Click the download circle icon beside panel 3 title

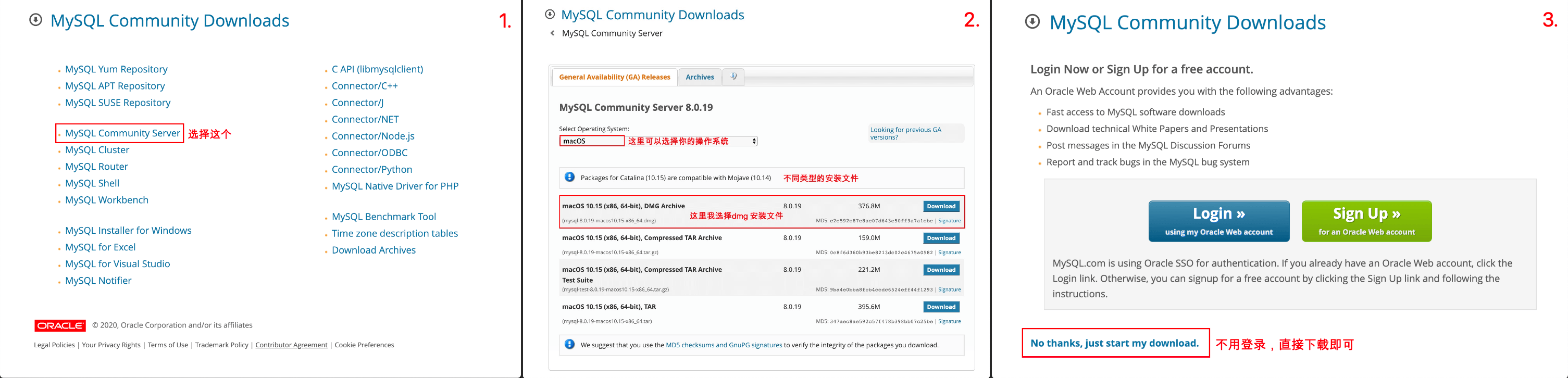point(1032,22)
